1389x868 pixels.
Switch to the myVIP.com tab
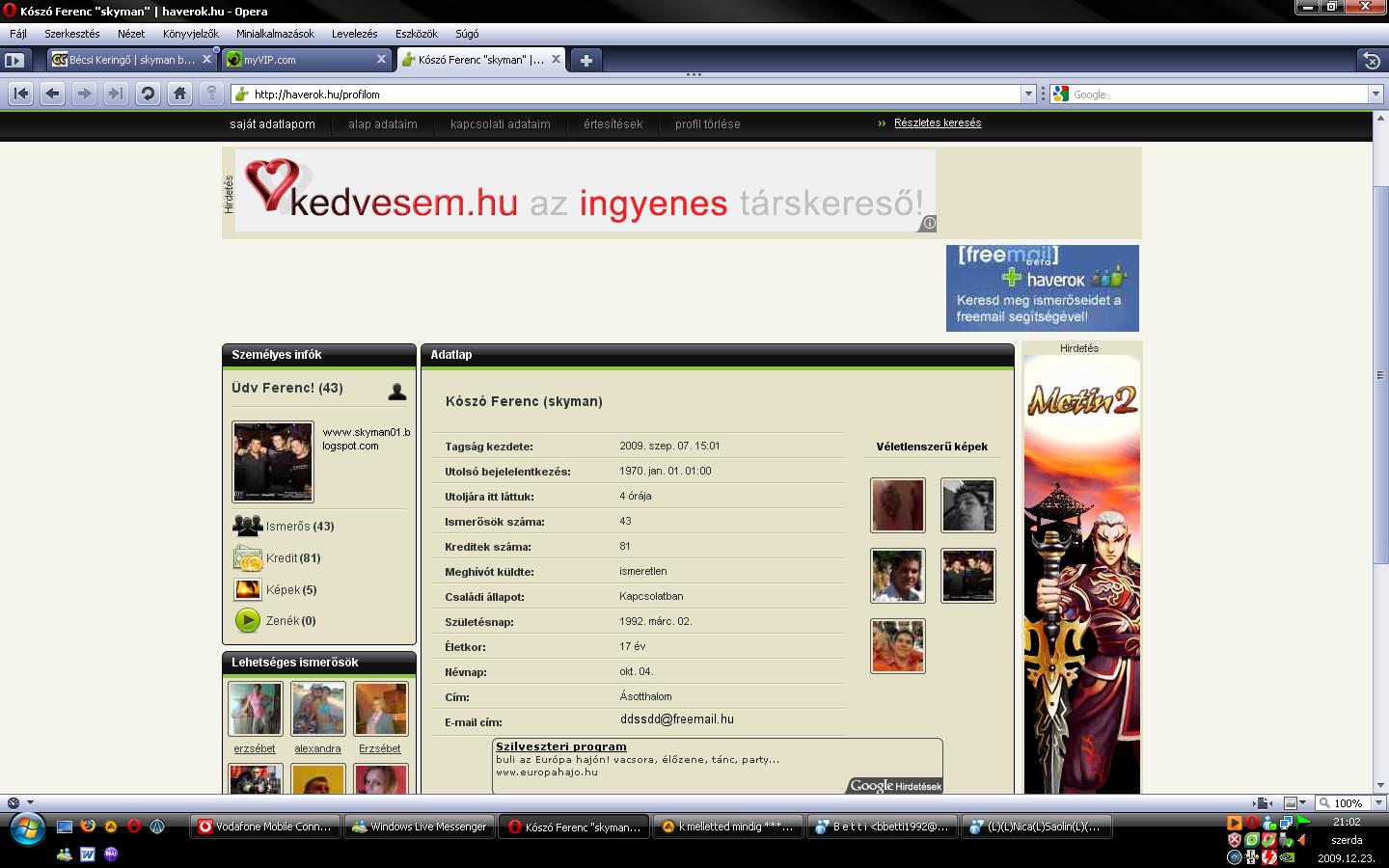tap(299, 60)
